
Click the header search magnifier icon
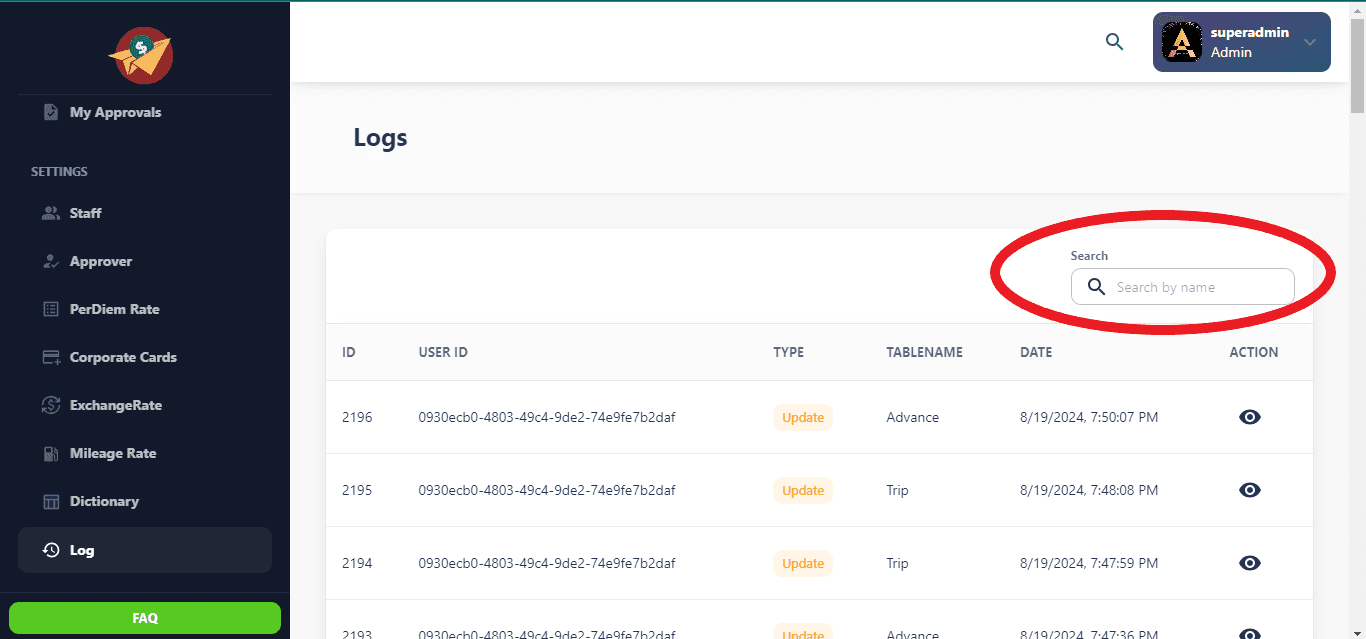(x=1114, y=42)
